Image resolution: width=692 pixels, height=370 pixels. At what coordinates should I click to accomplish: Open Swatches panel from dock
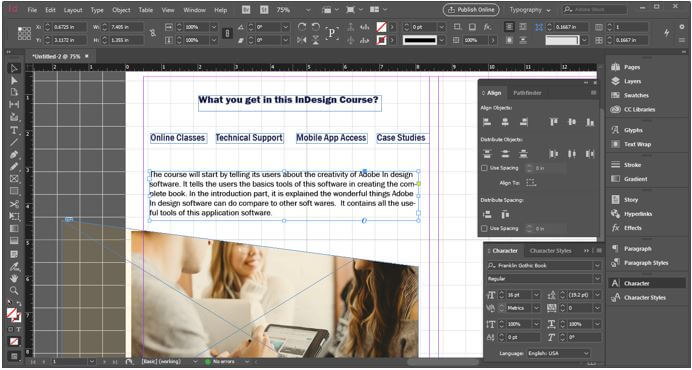[630, 95]
